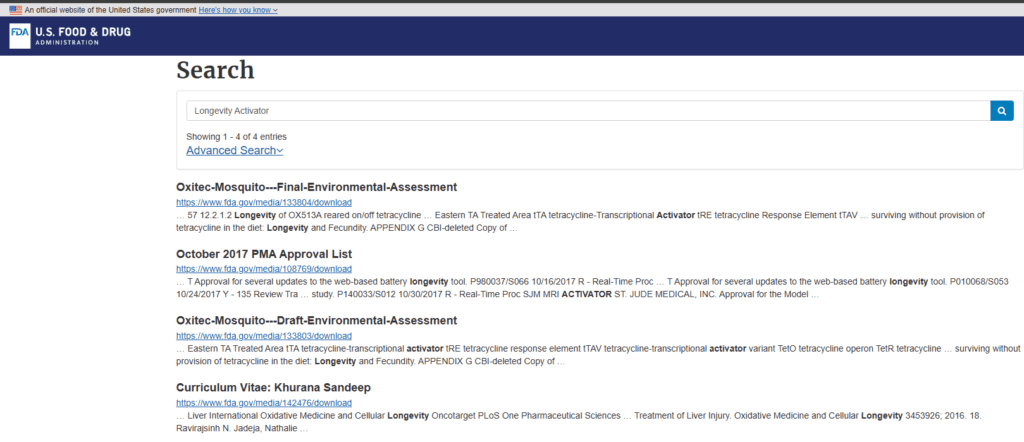Screen dimensions: 1024x442
Task: Click the US flag icon
Action: click(15, 10)
